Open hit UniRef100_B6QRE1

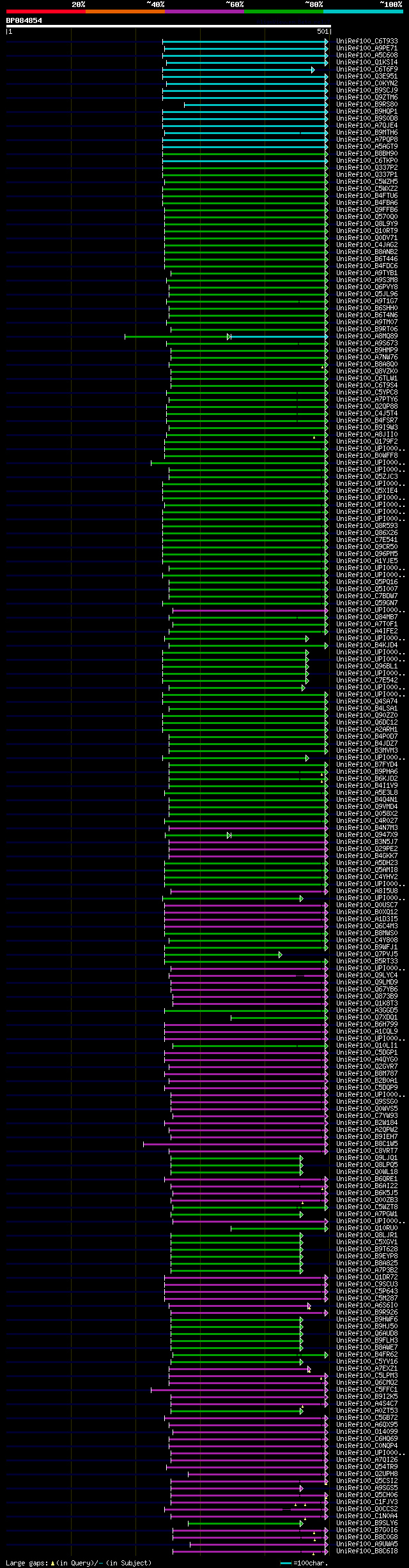[367, 1179]
